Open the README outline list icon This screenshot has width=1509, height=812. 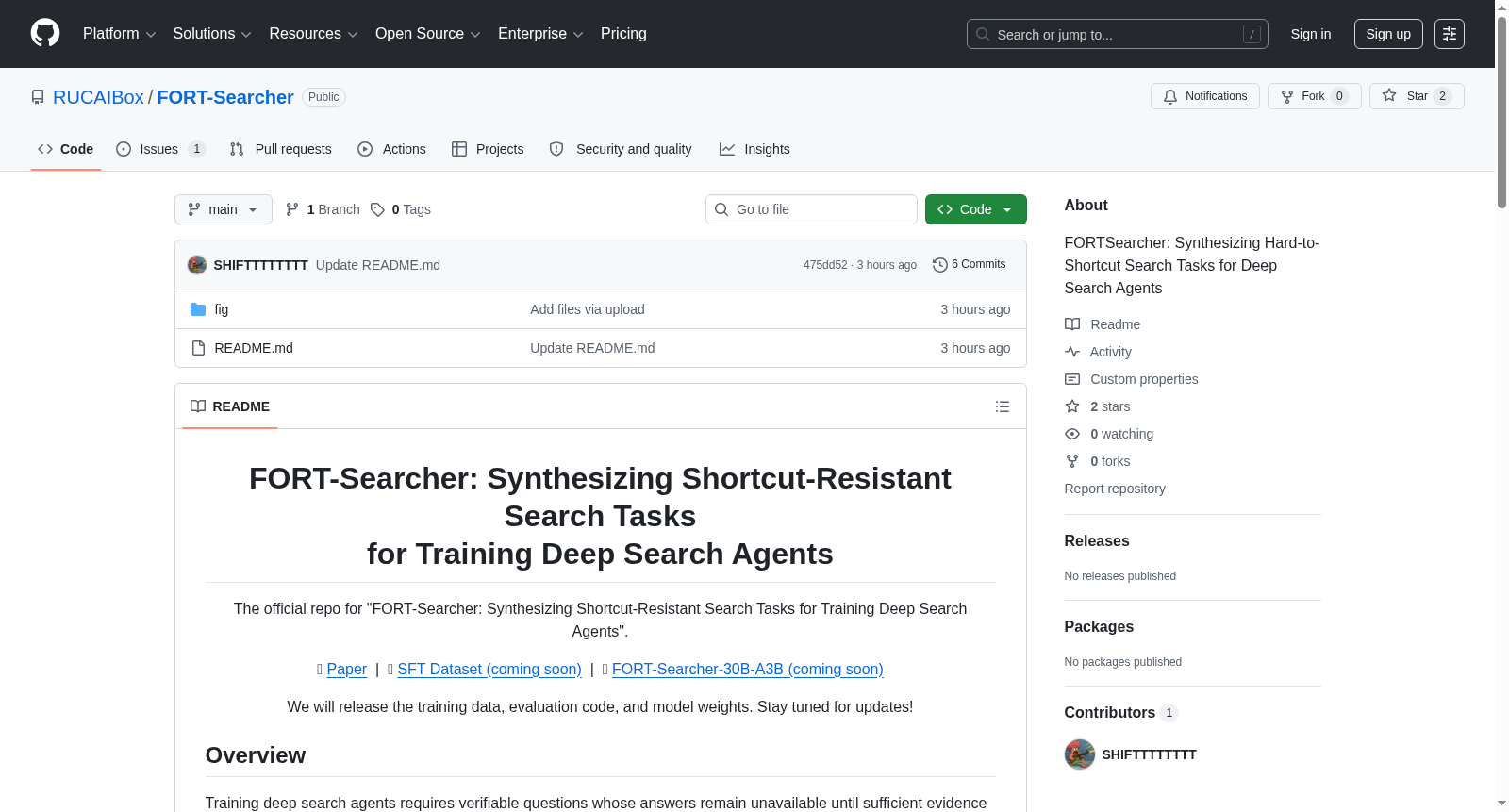coord(1003,406)
